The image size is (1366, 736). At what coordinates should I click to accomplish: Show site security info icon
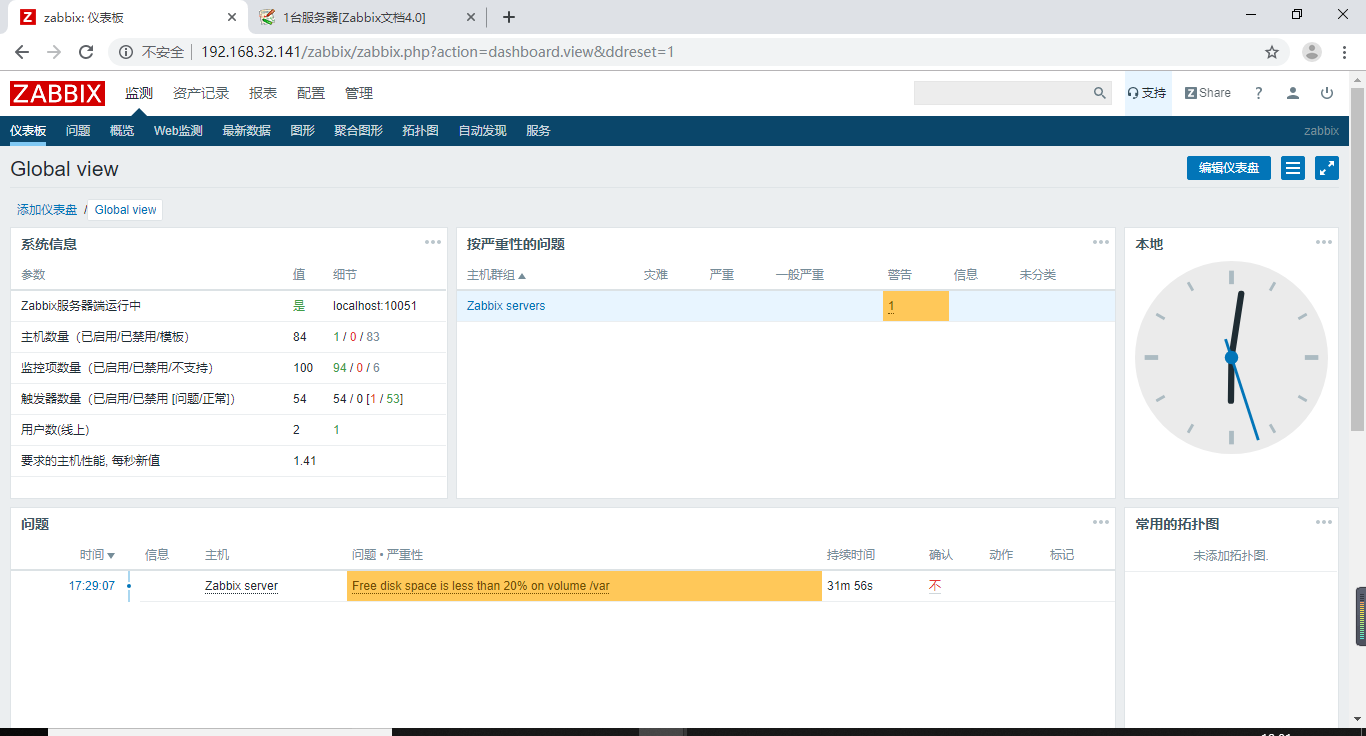[126, 52]
